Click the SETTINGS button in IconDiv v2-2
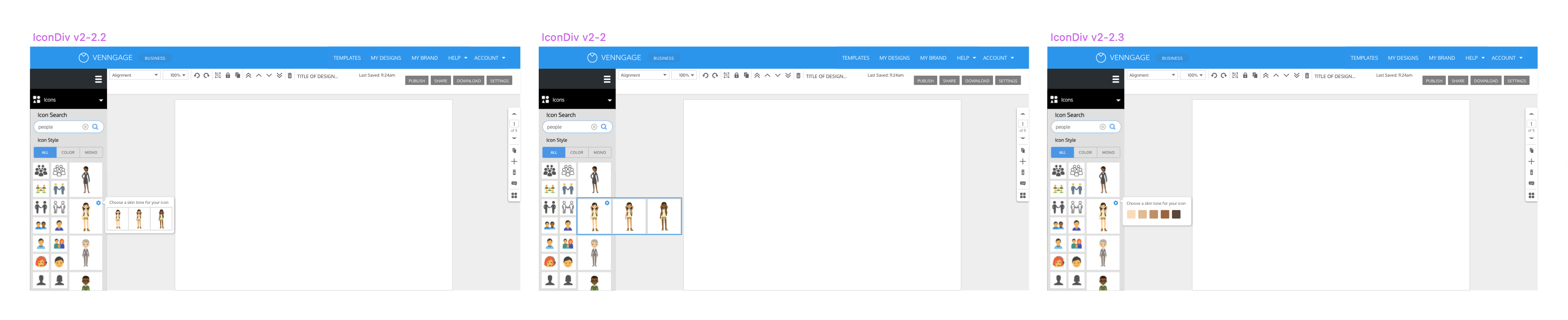The width and height of the screenshot is (1568, 320). [x=1008, y=80]
